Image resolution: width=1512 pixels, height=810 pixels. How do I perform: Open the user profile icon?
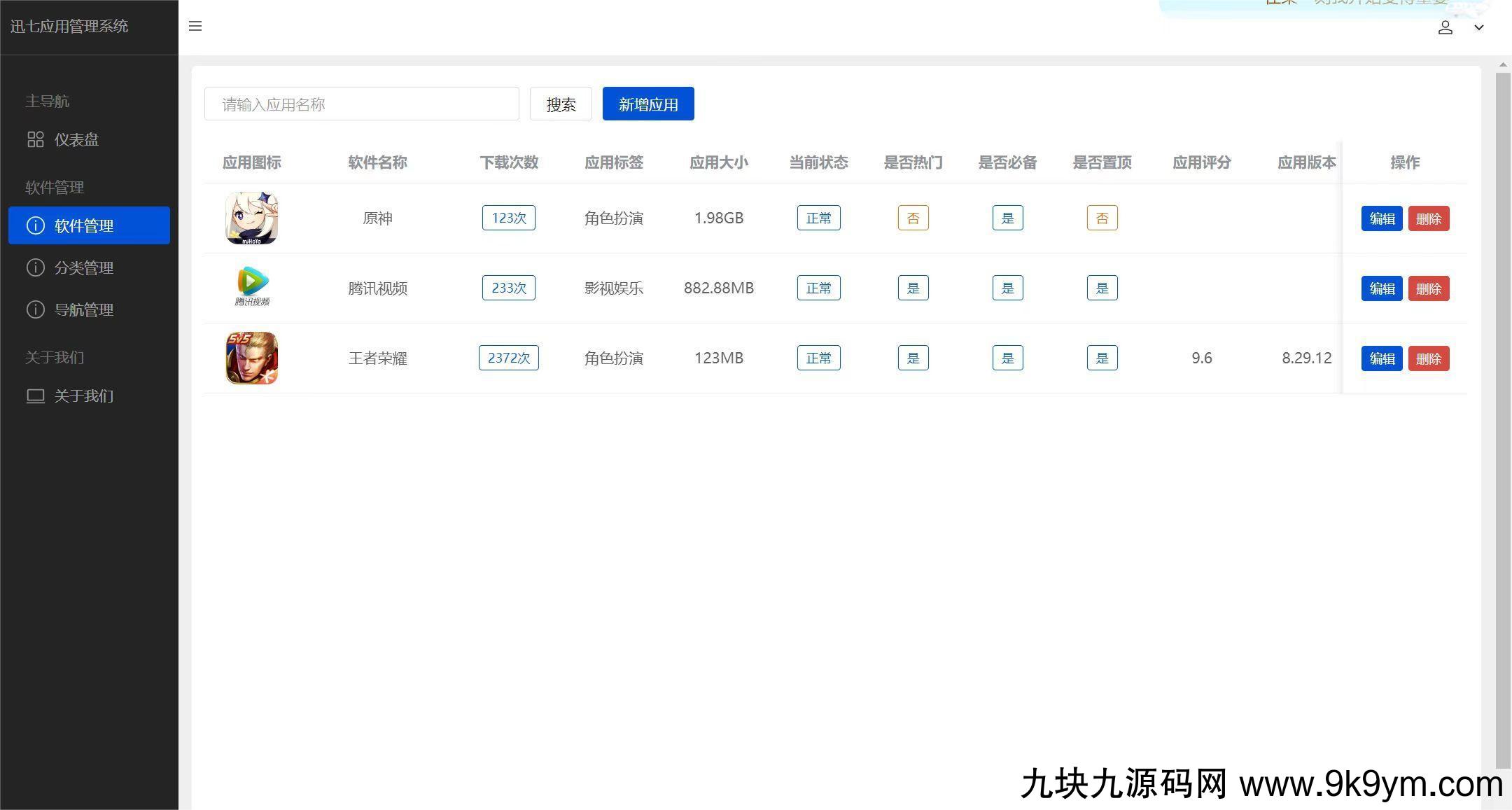[x=1445, y=27]
